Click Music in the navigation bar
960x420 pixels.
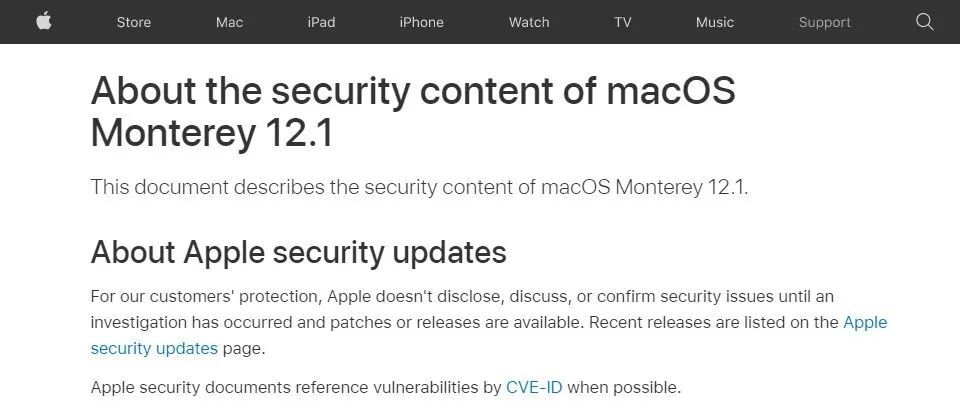[x=715, y=22]
